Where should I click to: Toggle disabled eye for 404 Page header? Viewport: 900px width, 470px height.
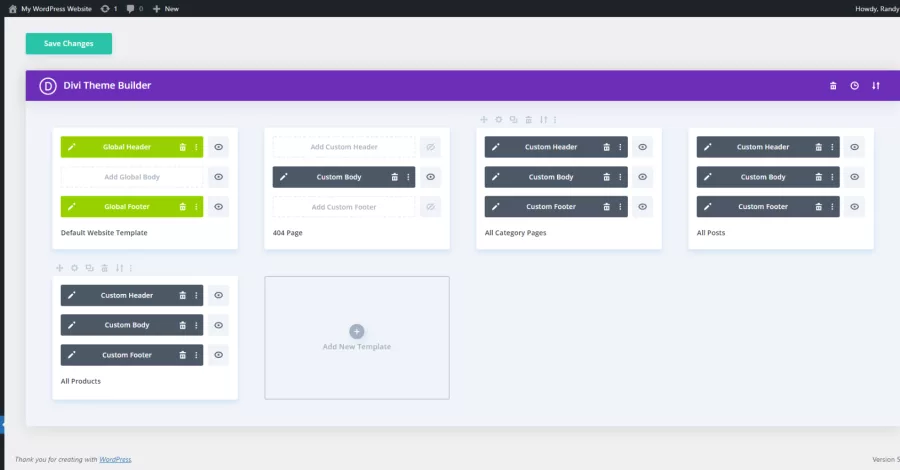[x=430, y=147]
